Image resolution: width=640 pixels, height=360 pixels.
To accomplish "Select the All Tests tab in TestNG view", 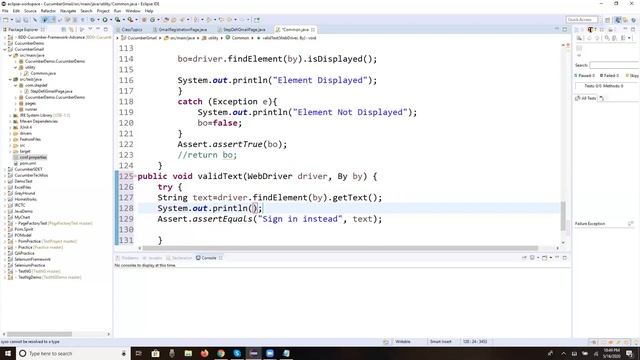I will click(x=586, y=98).
